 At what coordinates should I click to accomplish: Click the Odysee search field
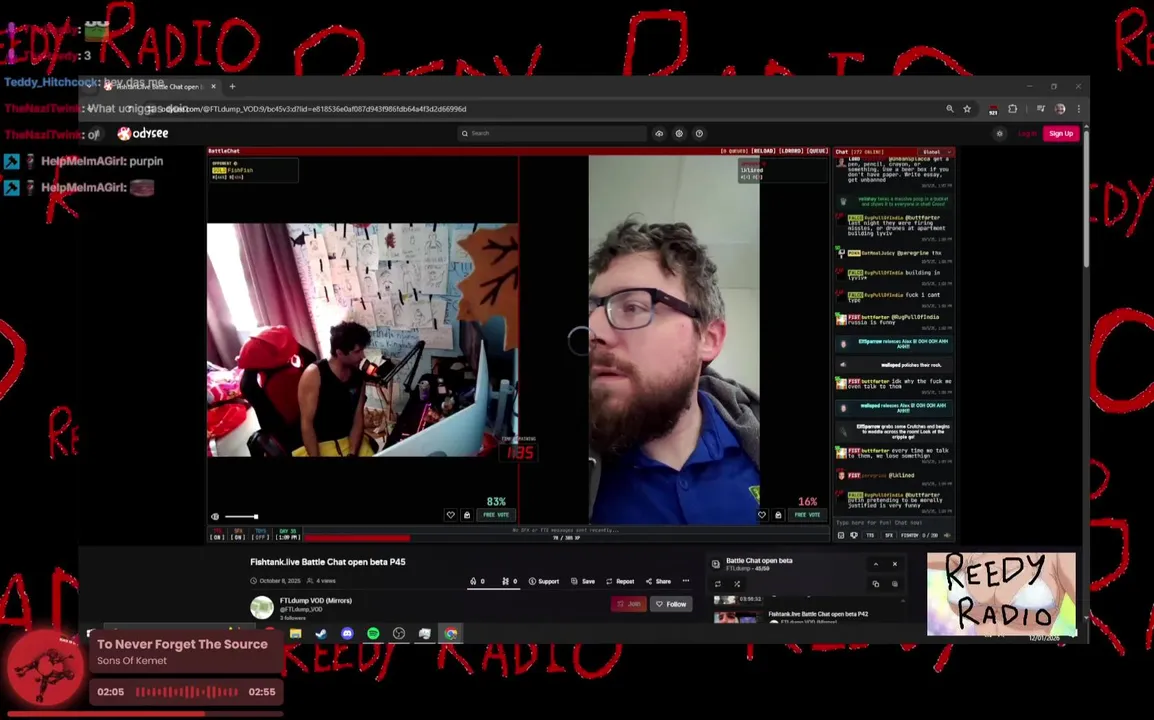tap(552, 133)
